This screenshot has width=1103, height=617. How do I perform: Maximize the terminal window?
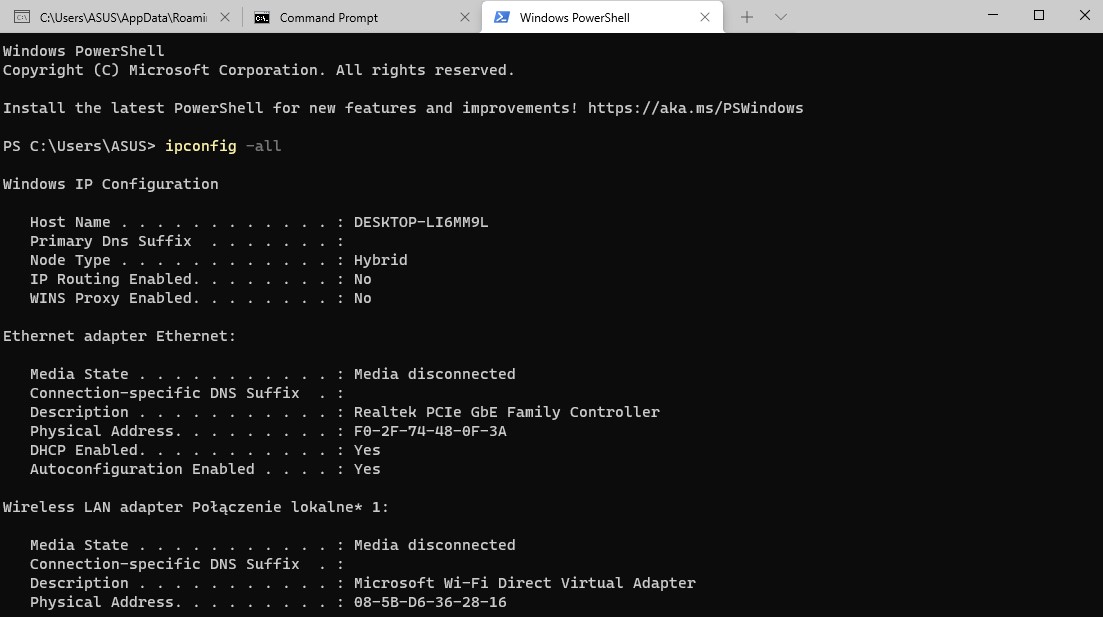1038,16
